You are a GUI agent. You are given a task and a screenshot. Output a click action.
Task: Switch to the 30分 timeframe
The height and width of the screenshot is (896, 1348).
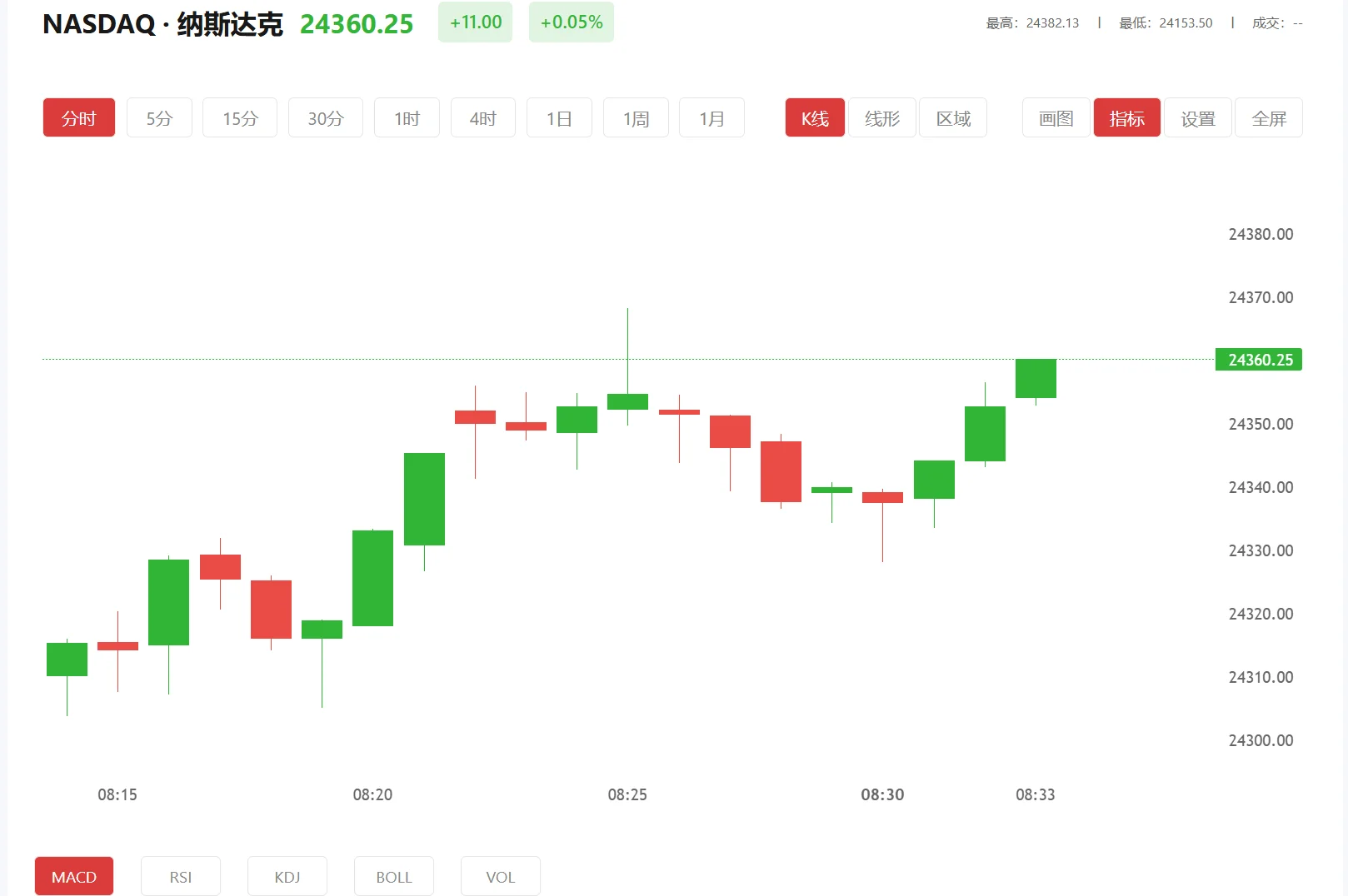pos(325,117)
